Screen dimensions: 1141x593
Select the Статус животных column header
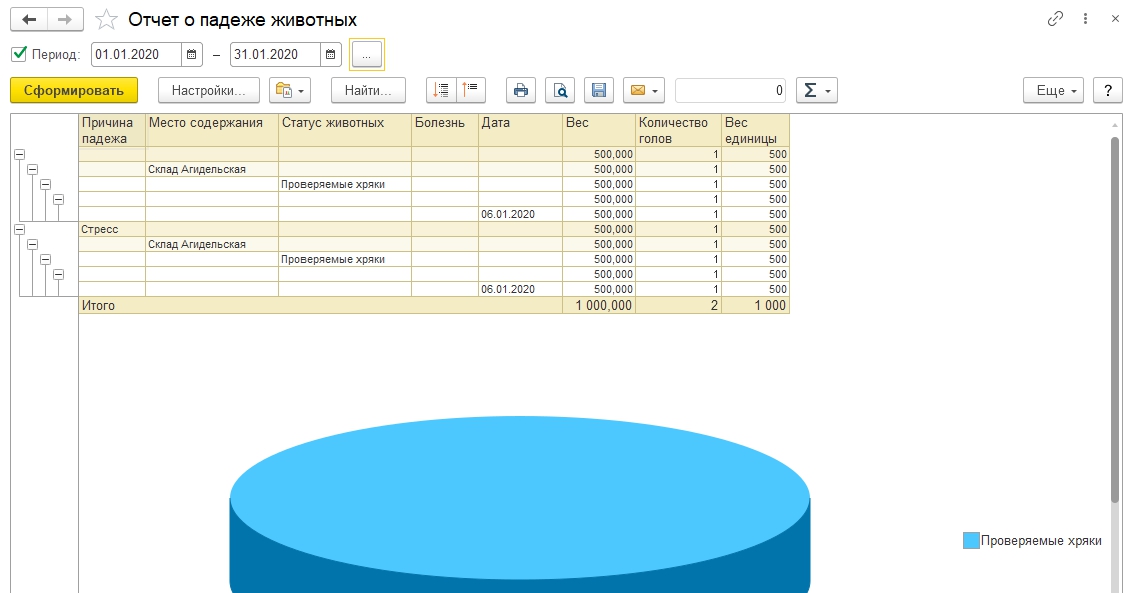(345, 130)
